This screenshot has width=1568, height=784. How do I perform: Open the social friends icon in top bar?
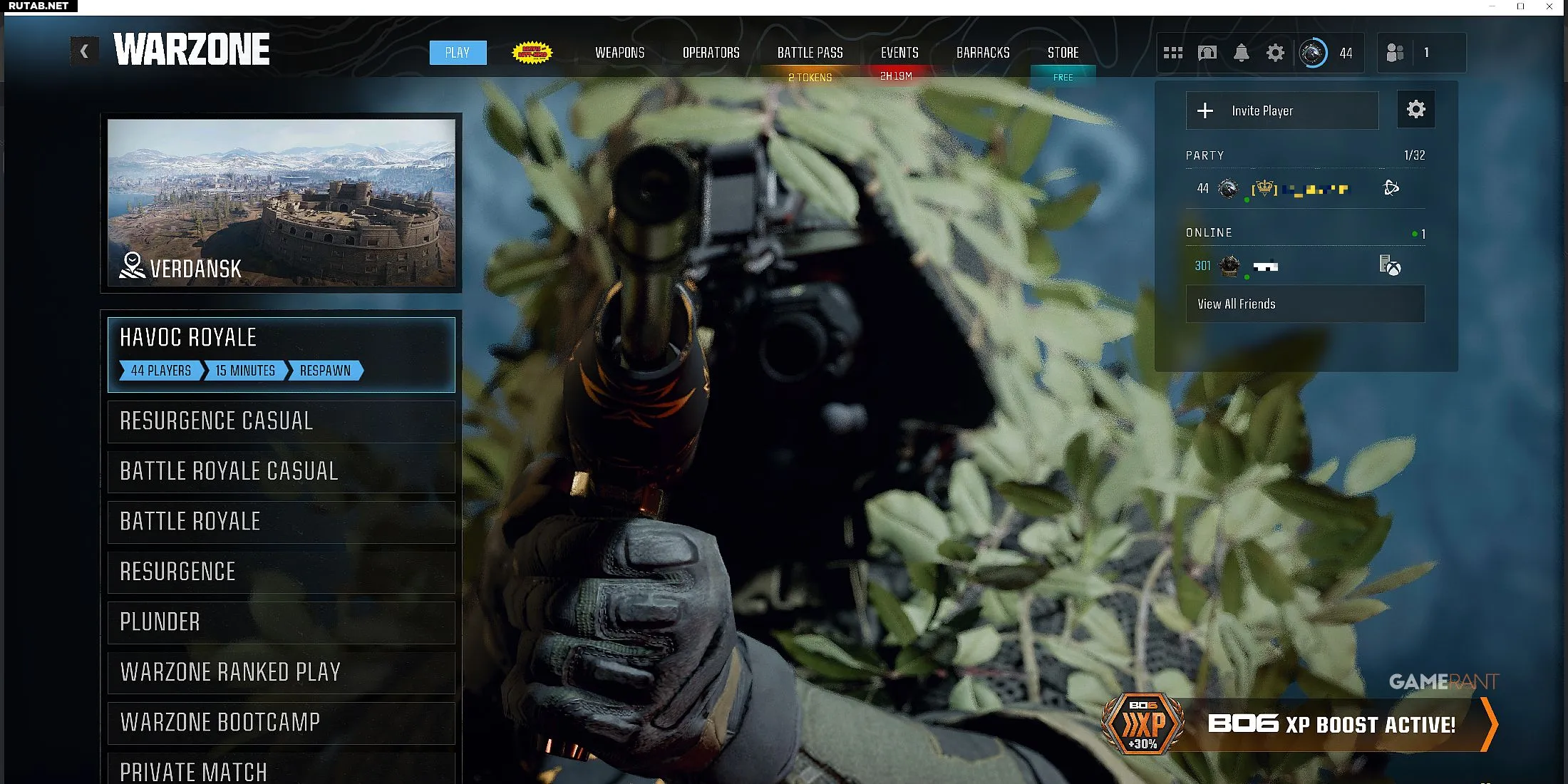coord(1395,53)
